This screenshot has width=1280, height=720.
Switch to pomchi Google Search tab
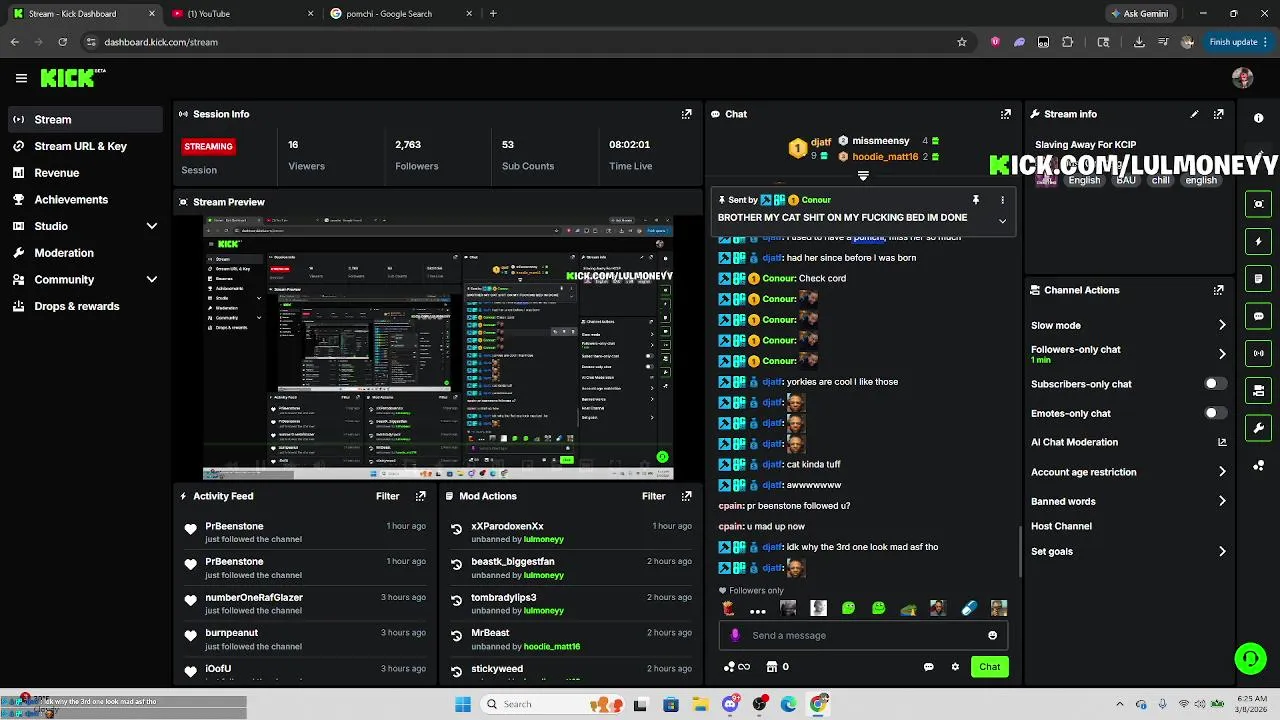point(400,14)
